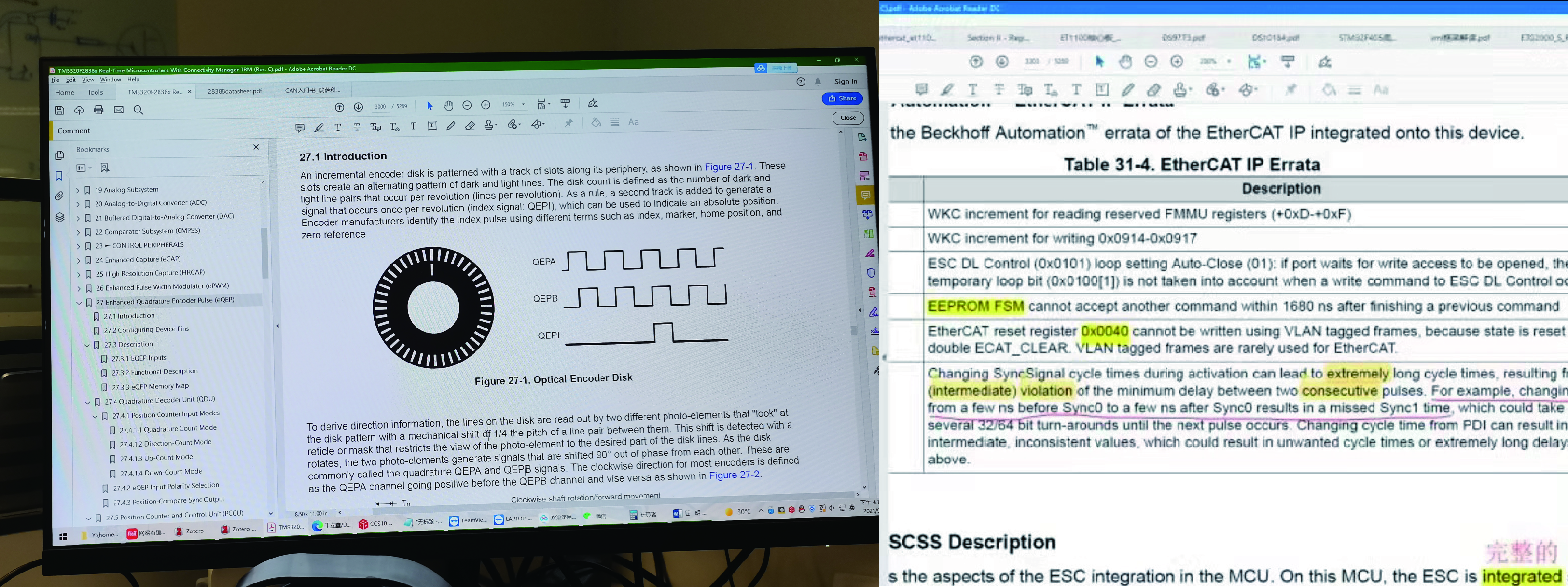Image resolution: width=1568 pixels, height=587 pixels.
Task: Click the Print file icon
Action: (x=98, y=110)
